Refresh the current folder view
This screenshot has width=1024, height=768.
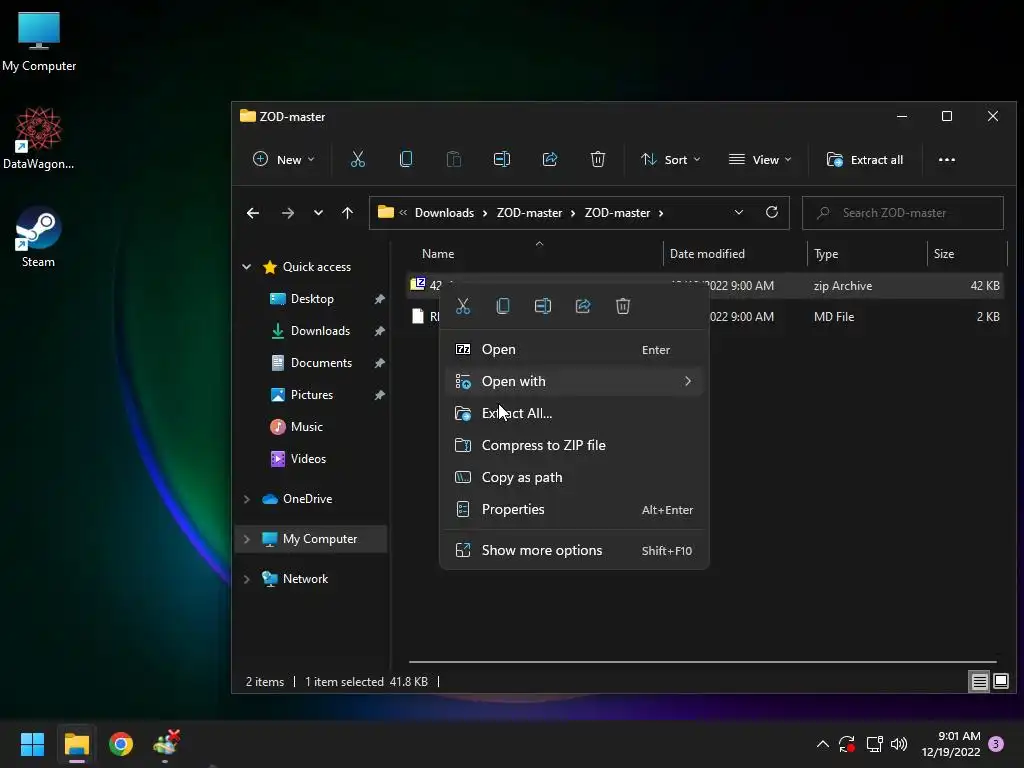772,212
